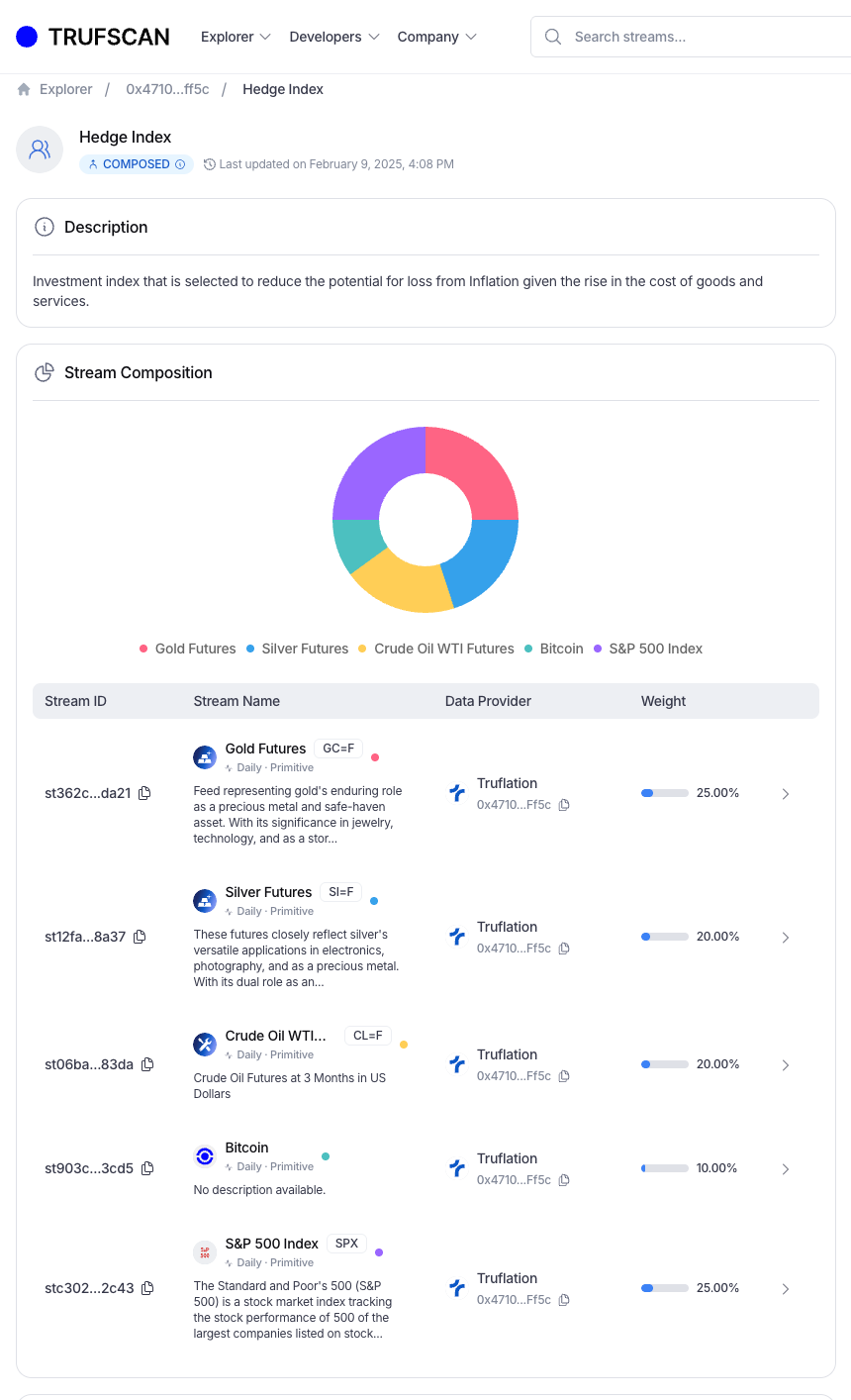Click the Description info circle icon

pos(44,227)
